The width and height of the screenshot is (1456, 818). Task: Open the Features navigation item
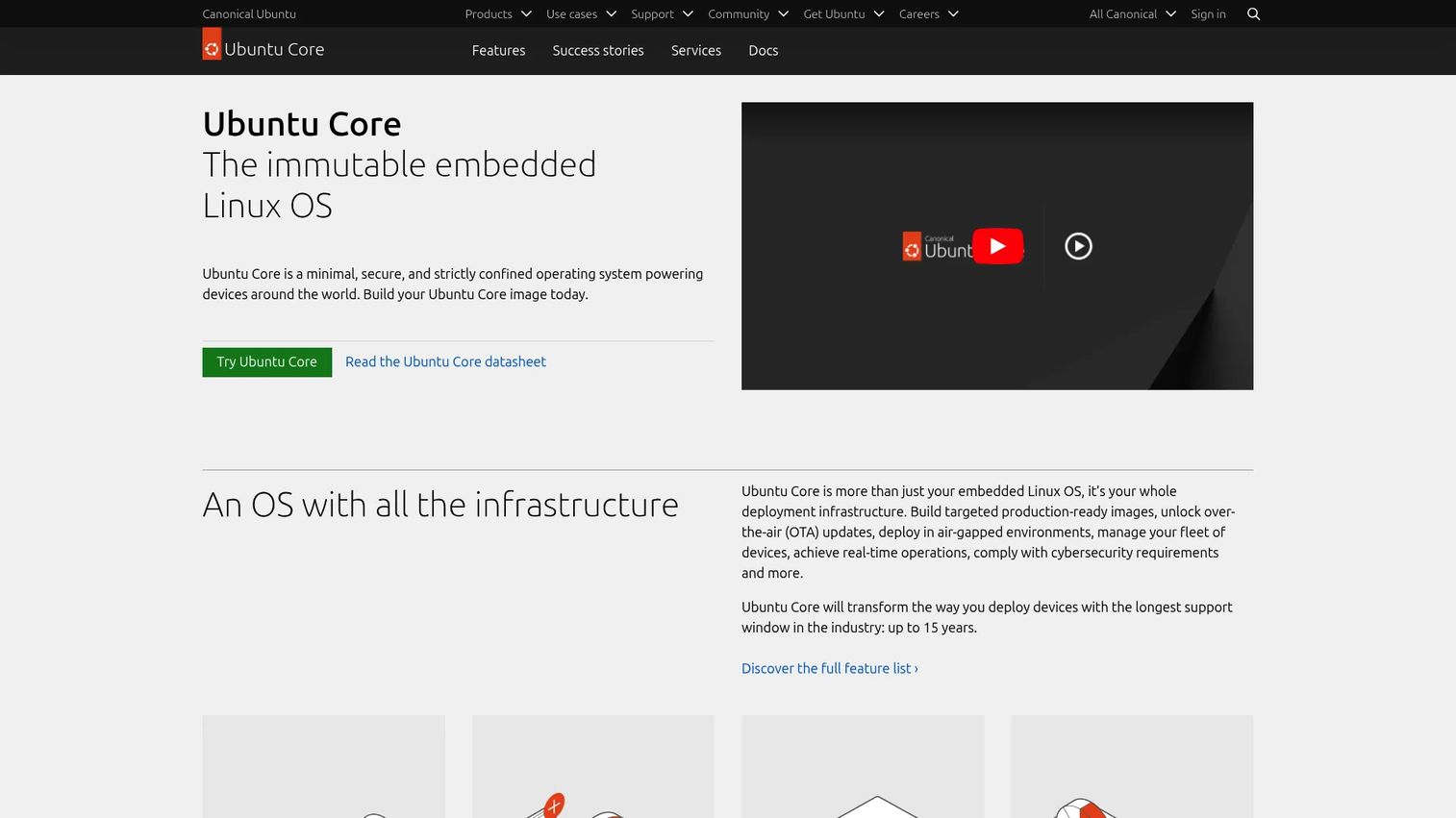pyautogui.click(x=498, y=50)
